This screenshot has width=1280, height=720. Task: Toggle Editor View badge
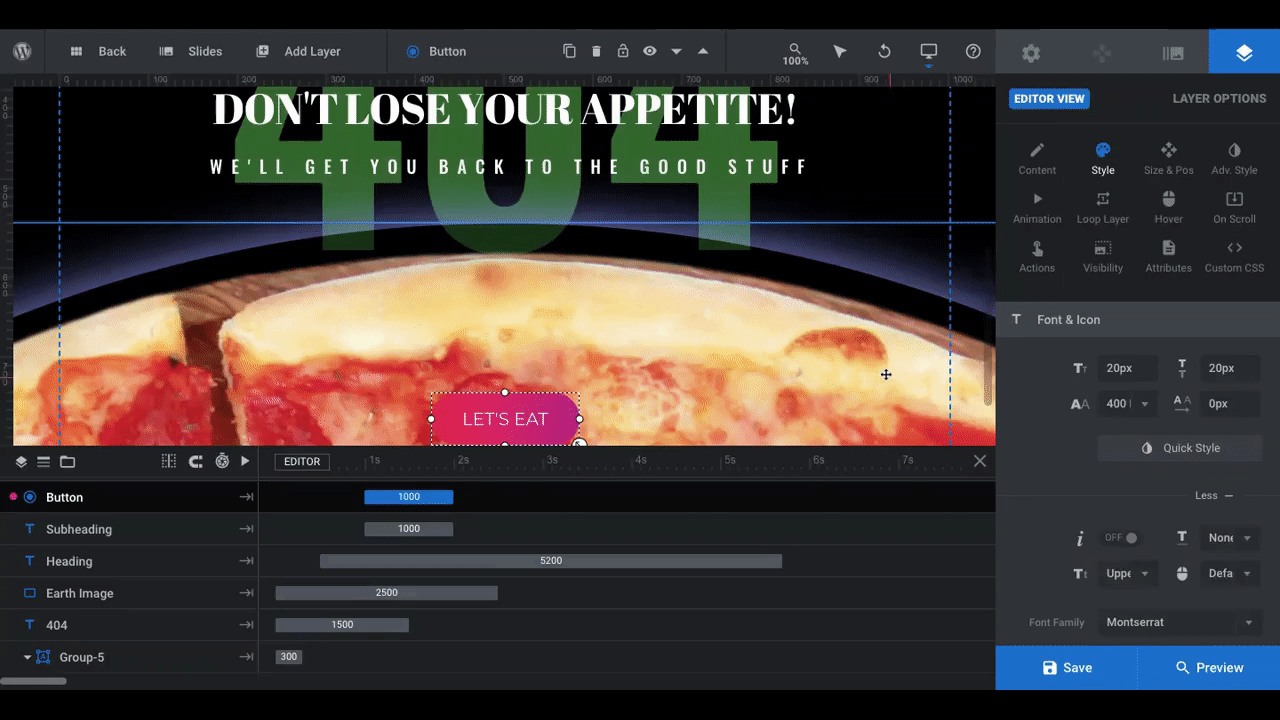1049,98
